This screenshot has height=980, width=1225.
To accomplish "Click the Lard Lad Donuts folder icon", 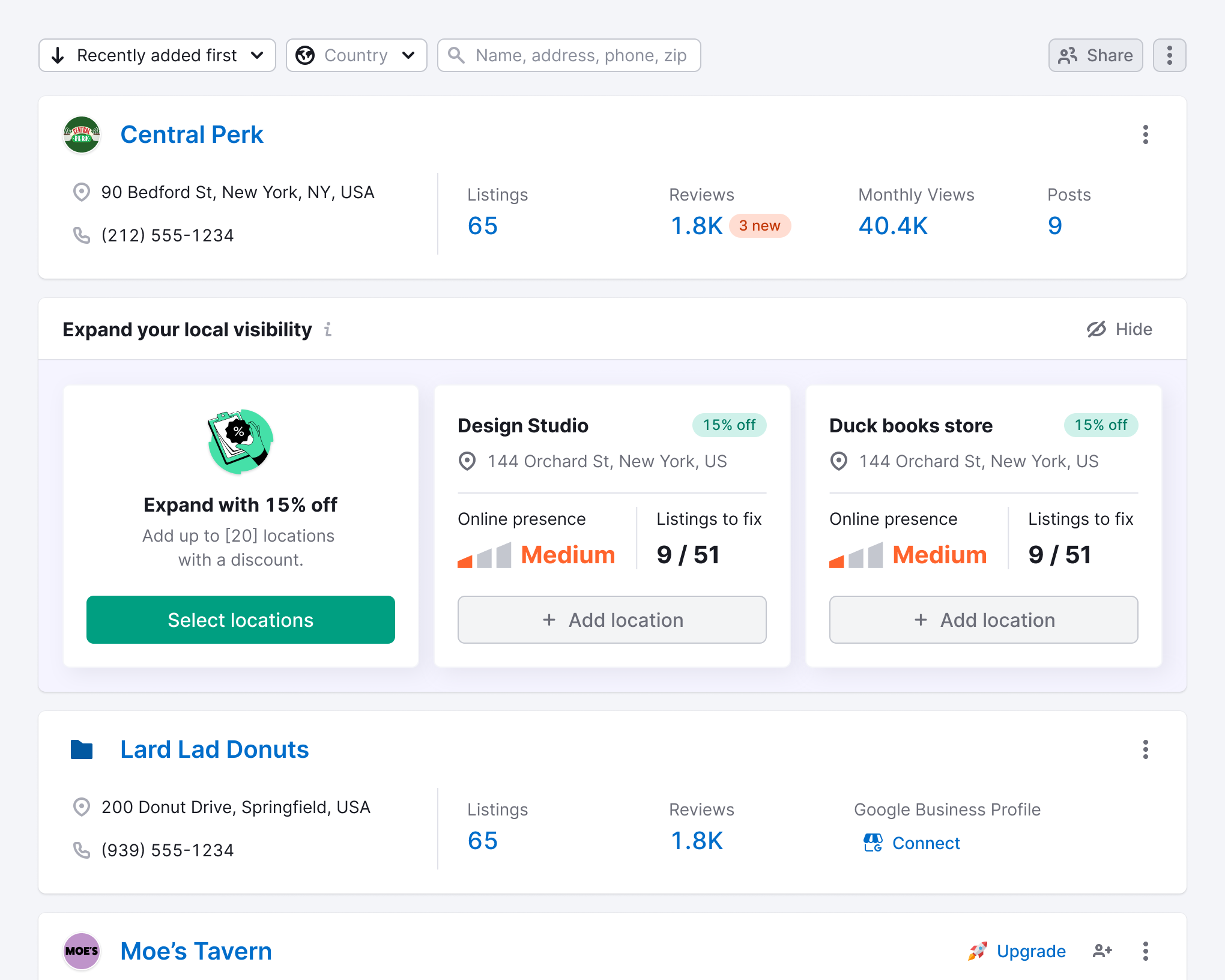I will point(82,749).
